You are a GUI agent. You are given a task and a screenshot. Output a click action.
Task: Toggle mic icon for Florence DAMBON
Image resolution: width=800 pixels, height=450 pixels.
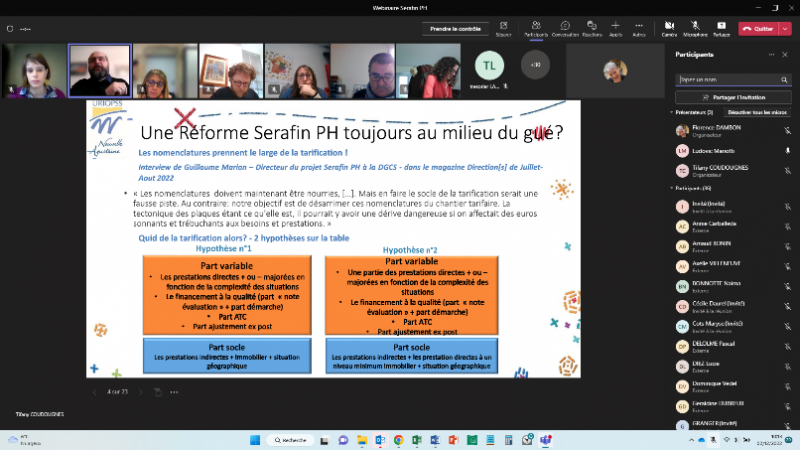click(787, 131)
